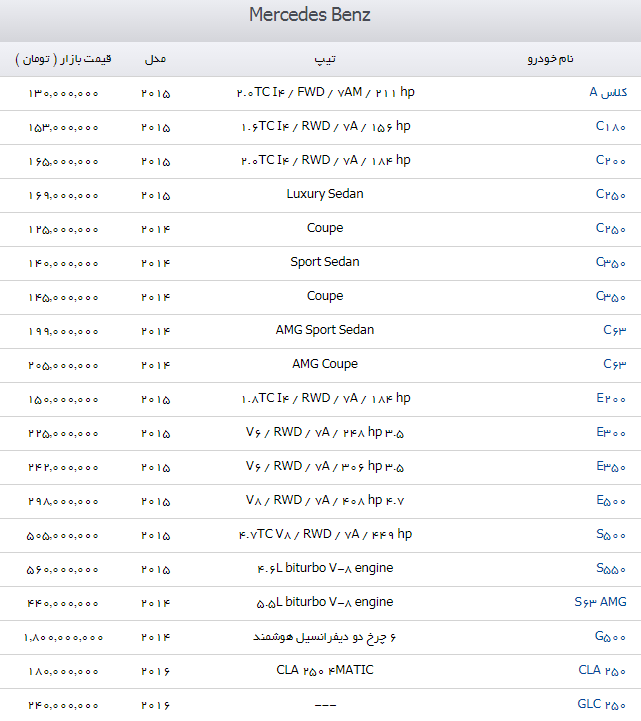Open the S۵۵۰ model link

click(x=611, y=569)
